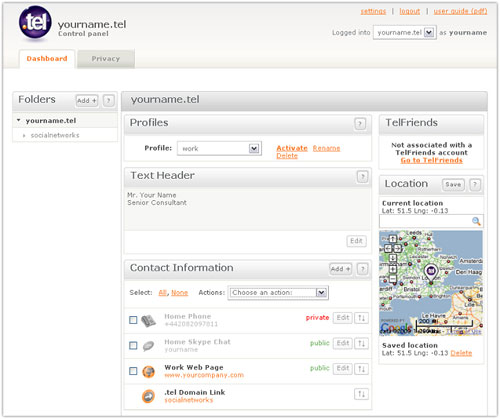This screenshot has width=500, height=419.
Task: Delete the saved location
Action: [461, 353]
